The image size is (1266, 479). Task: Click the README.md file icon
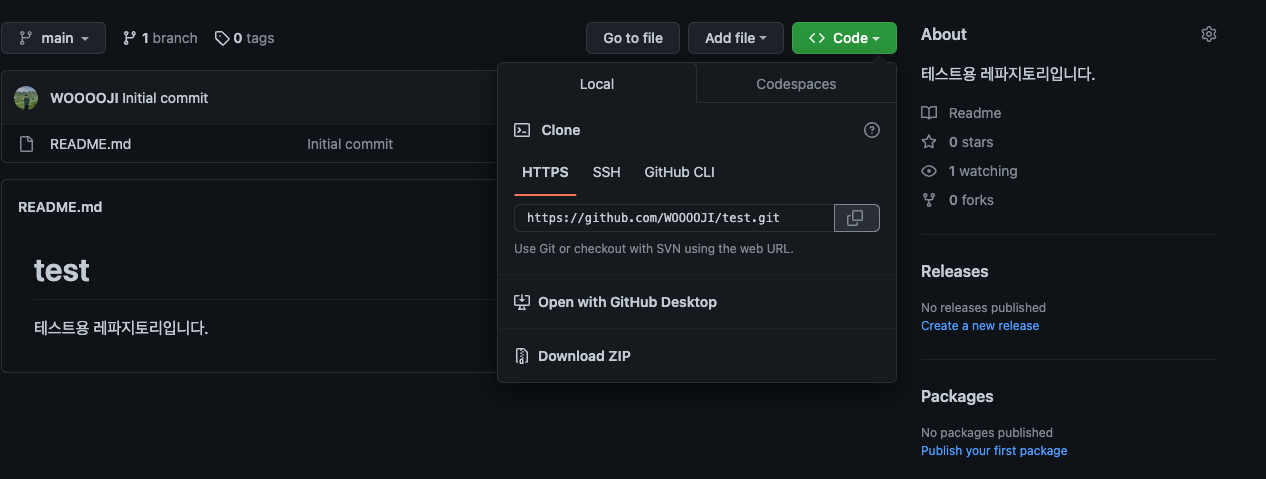26,144
